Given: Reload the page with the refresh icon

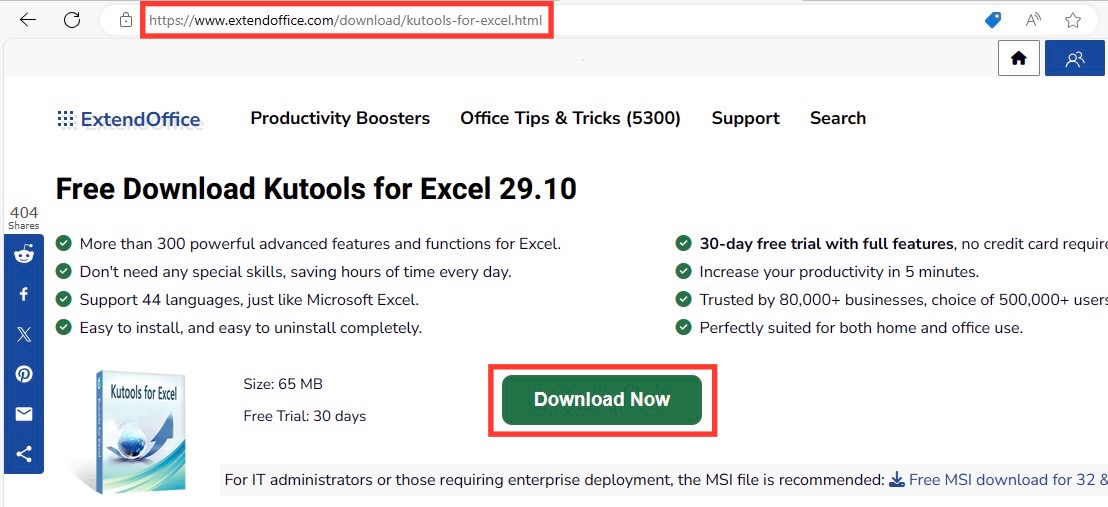Looking at the screenshot, I should click(x=72, y=21).
